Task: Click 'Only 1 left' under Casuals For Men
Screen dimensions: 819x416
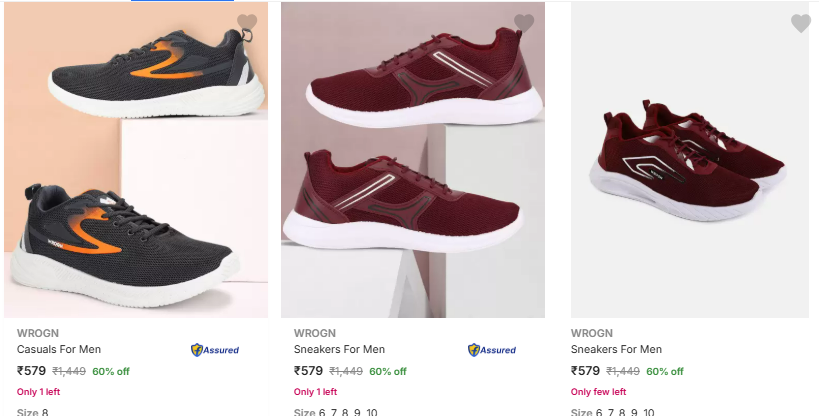Action: [x=38, y=391]
